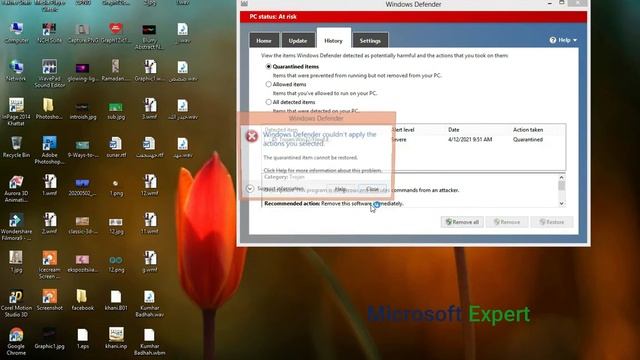Screen dimensions: 640x360
Task: Click the details pane scroll up arrow
Action: 562,178
